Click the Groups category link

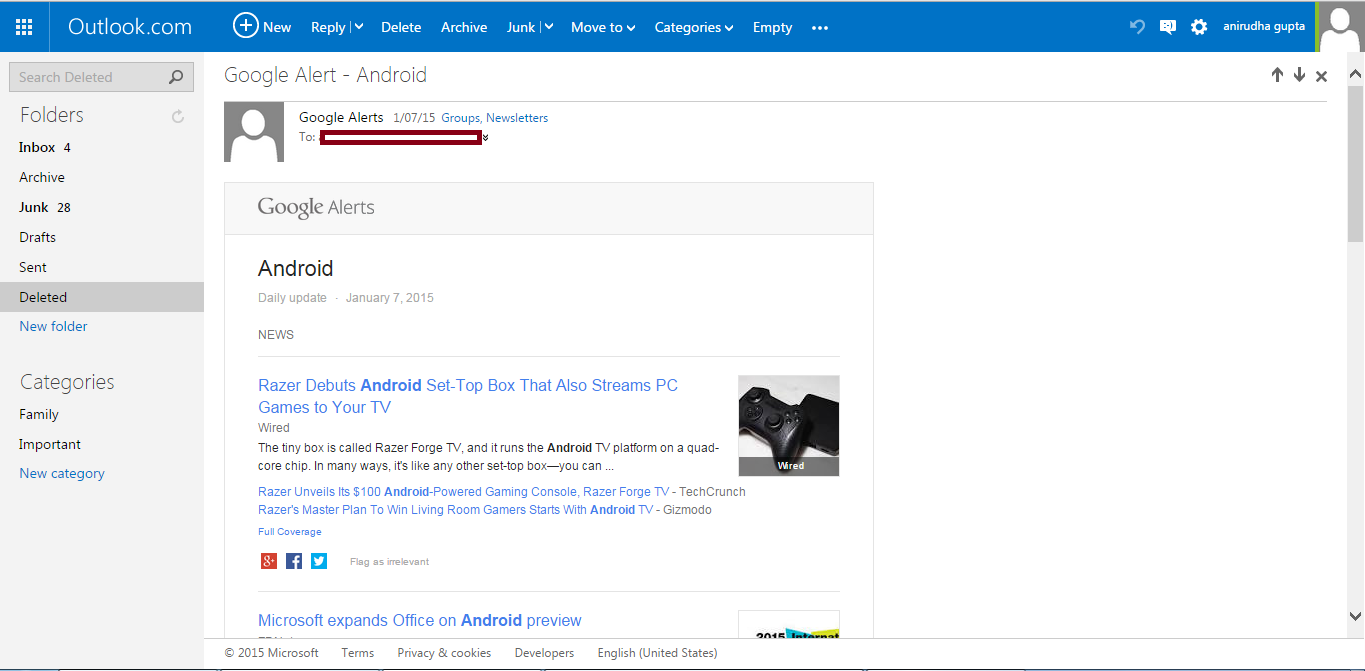tap(460, 118)
